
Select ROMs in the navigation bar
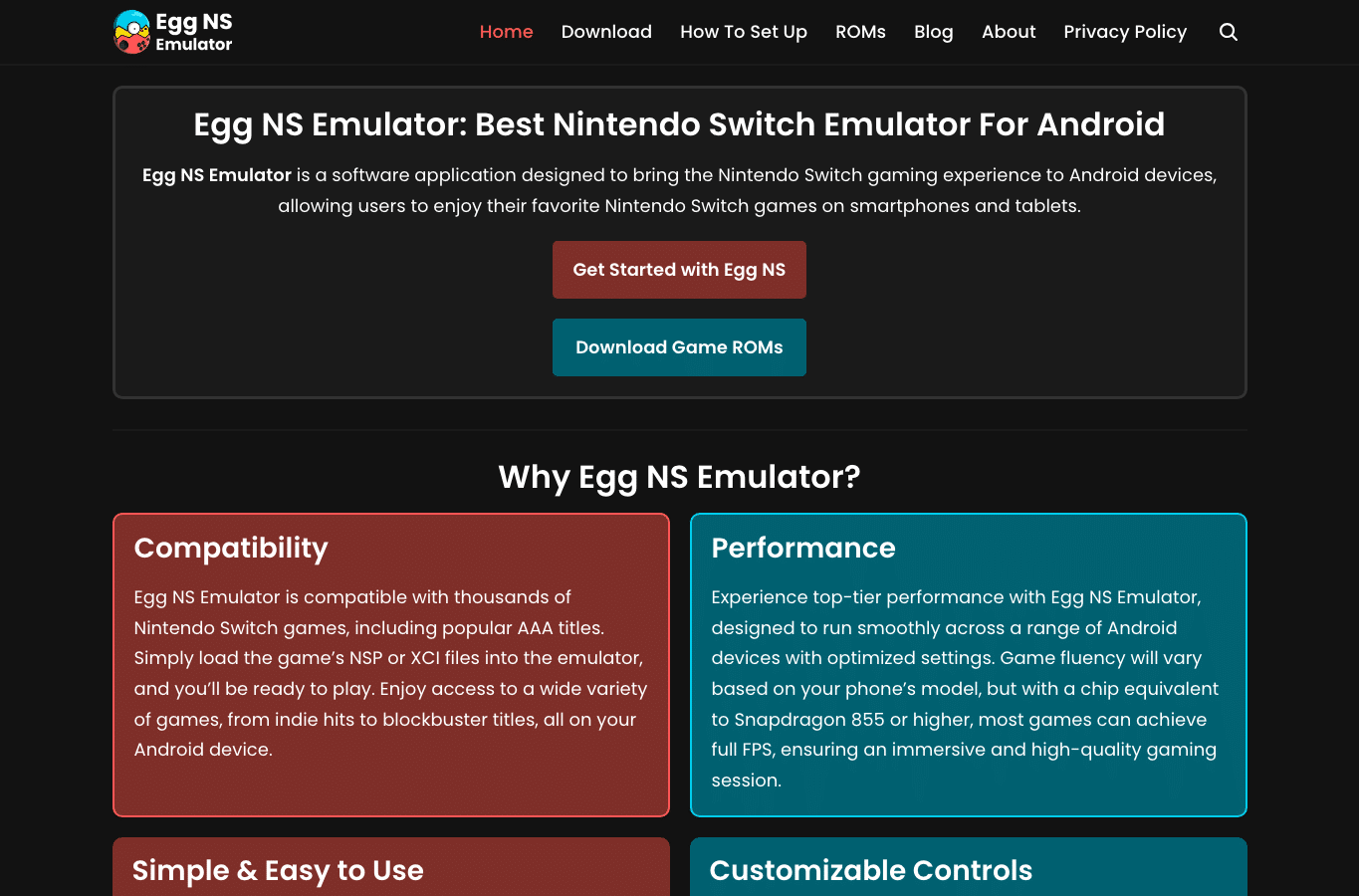[860, 32]
